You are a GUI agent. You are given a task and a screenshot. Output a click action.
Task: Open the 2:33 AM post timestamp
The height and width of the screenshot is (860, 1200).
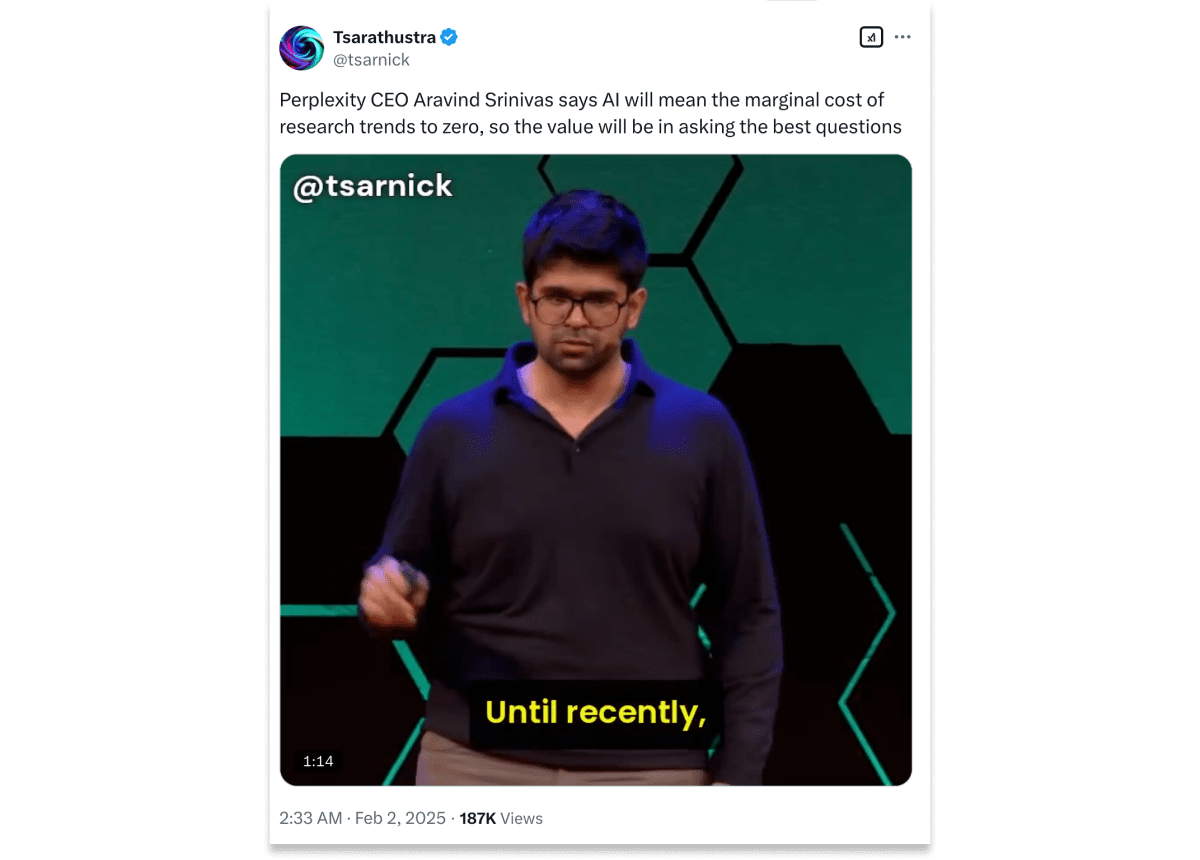pyautogui.click(x=310, y=818)
